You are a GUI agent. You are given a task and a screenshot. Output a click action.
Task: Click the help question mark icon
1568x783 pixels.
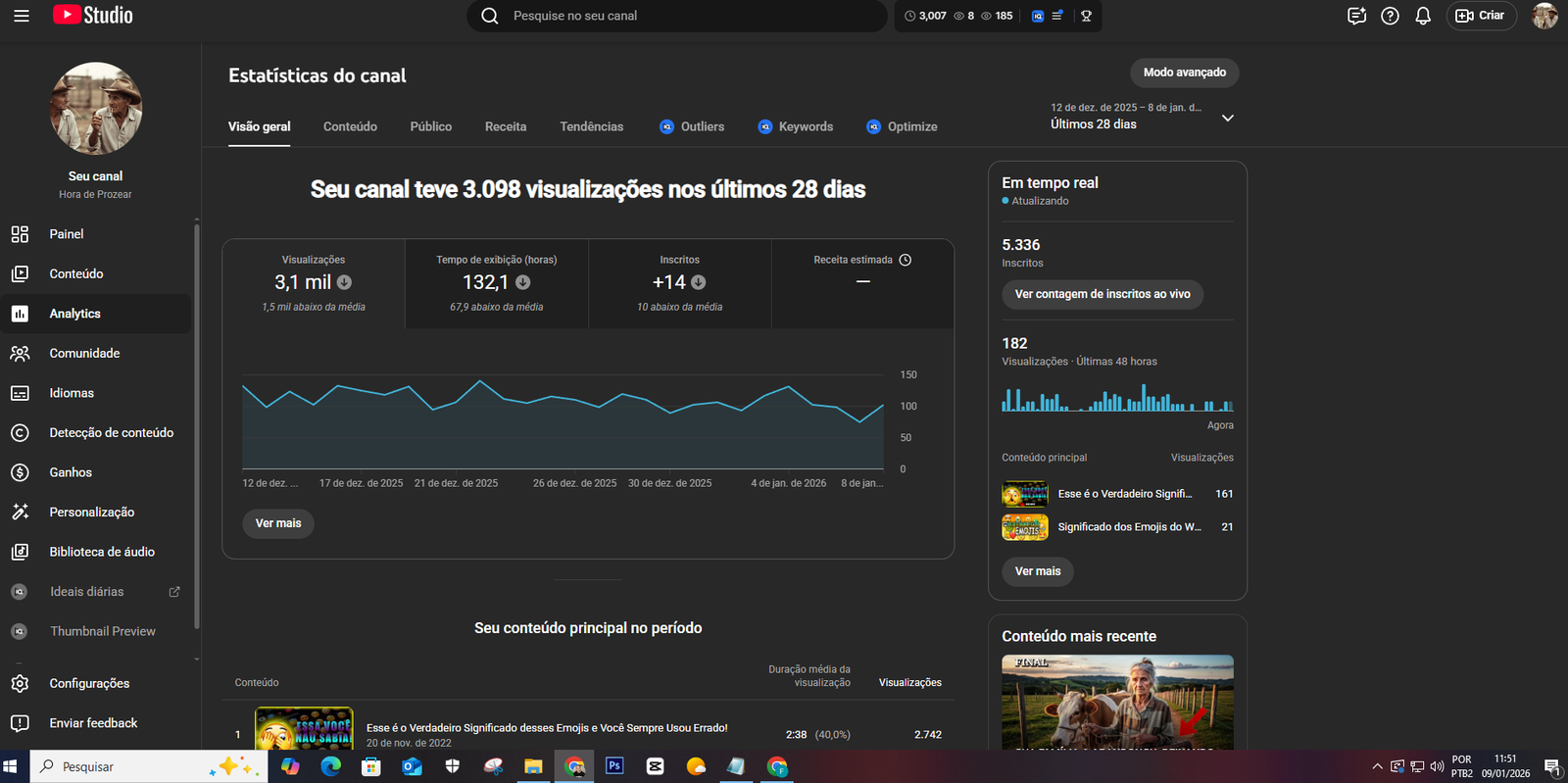click(x=1390, y=16)
